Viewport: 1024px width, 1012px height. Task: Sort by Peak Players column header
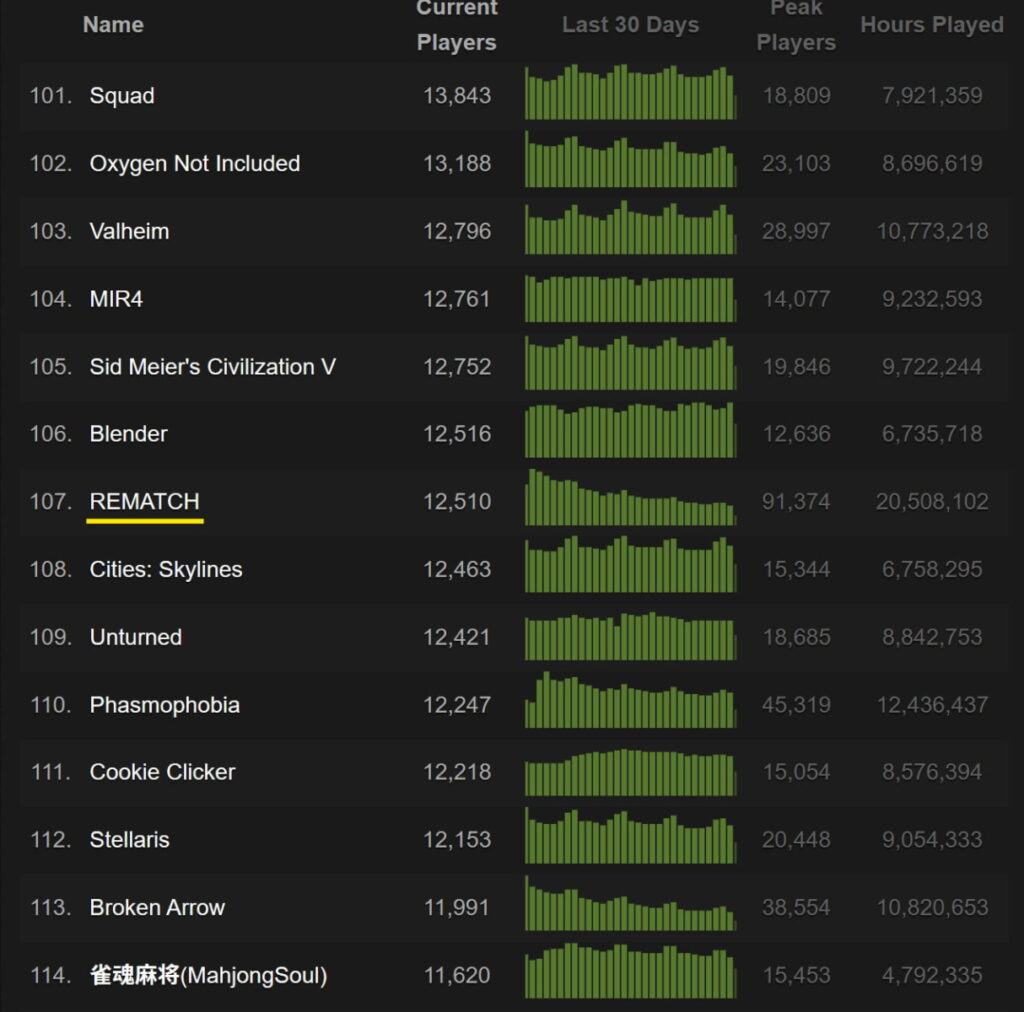point(796,25)
